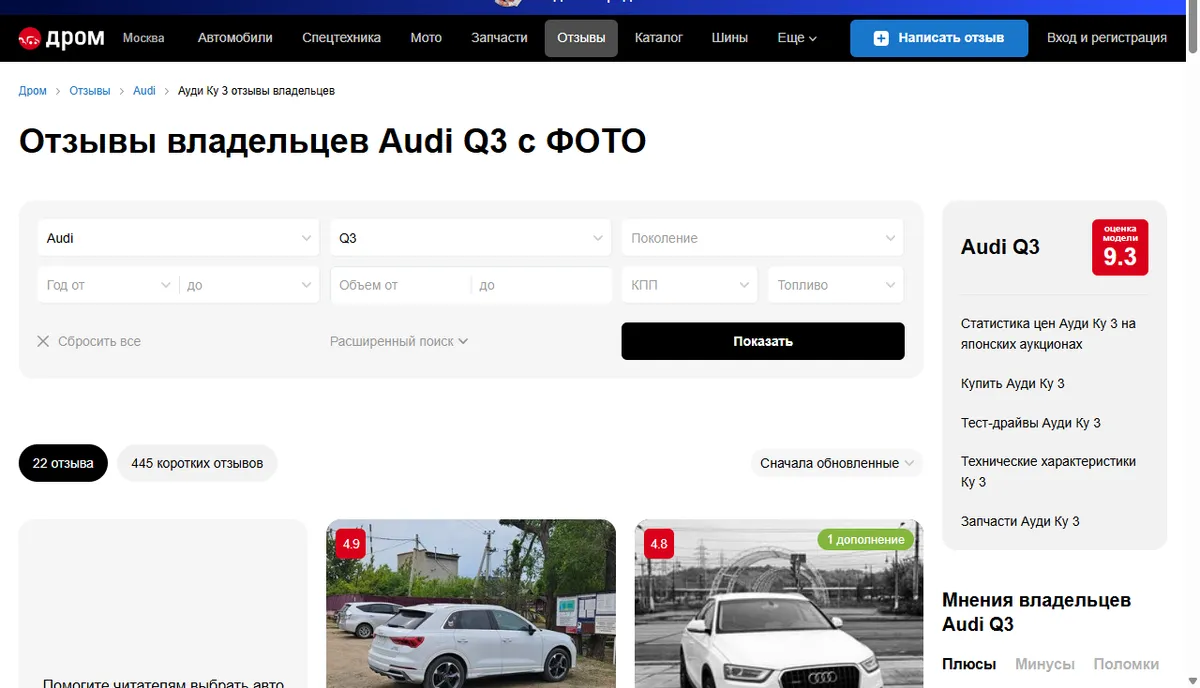Open the Топливо dropdown

(836, 285)
